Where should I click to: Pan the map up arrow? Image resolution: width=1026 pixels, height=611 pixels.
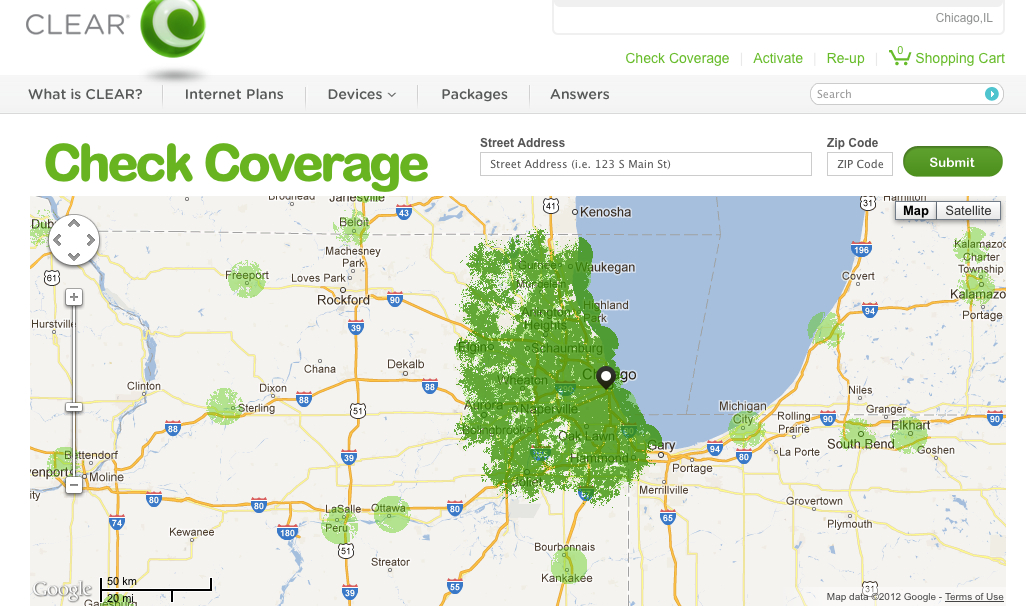[x=74, y=224]
